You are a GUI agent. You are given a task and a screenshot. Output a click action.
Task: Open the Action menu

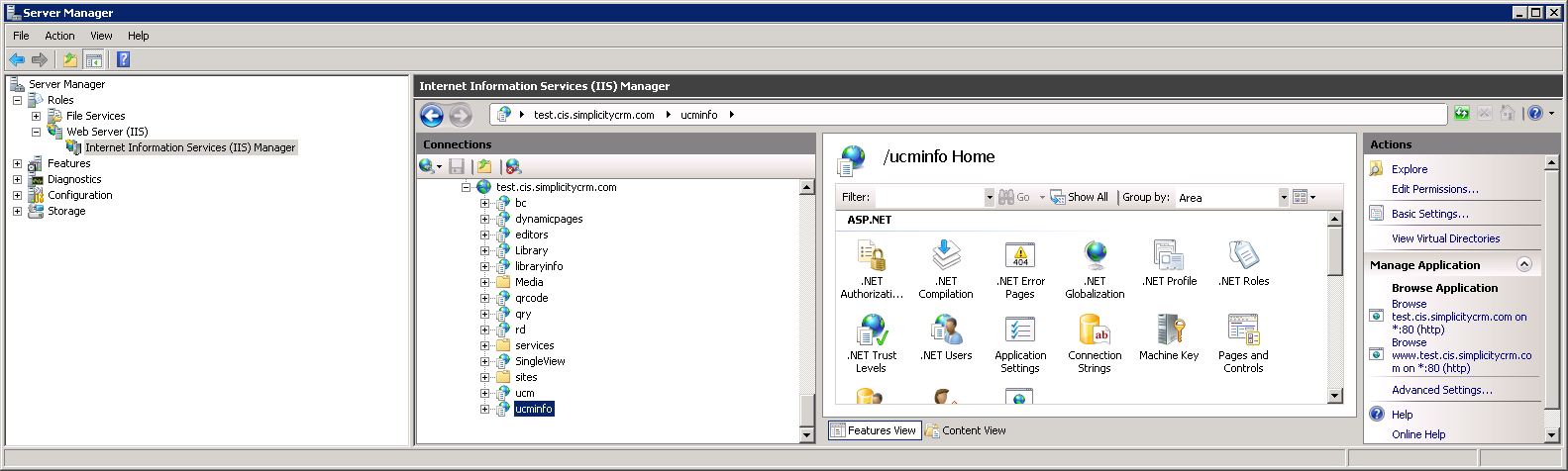coord(59,36)
